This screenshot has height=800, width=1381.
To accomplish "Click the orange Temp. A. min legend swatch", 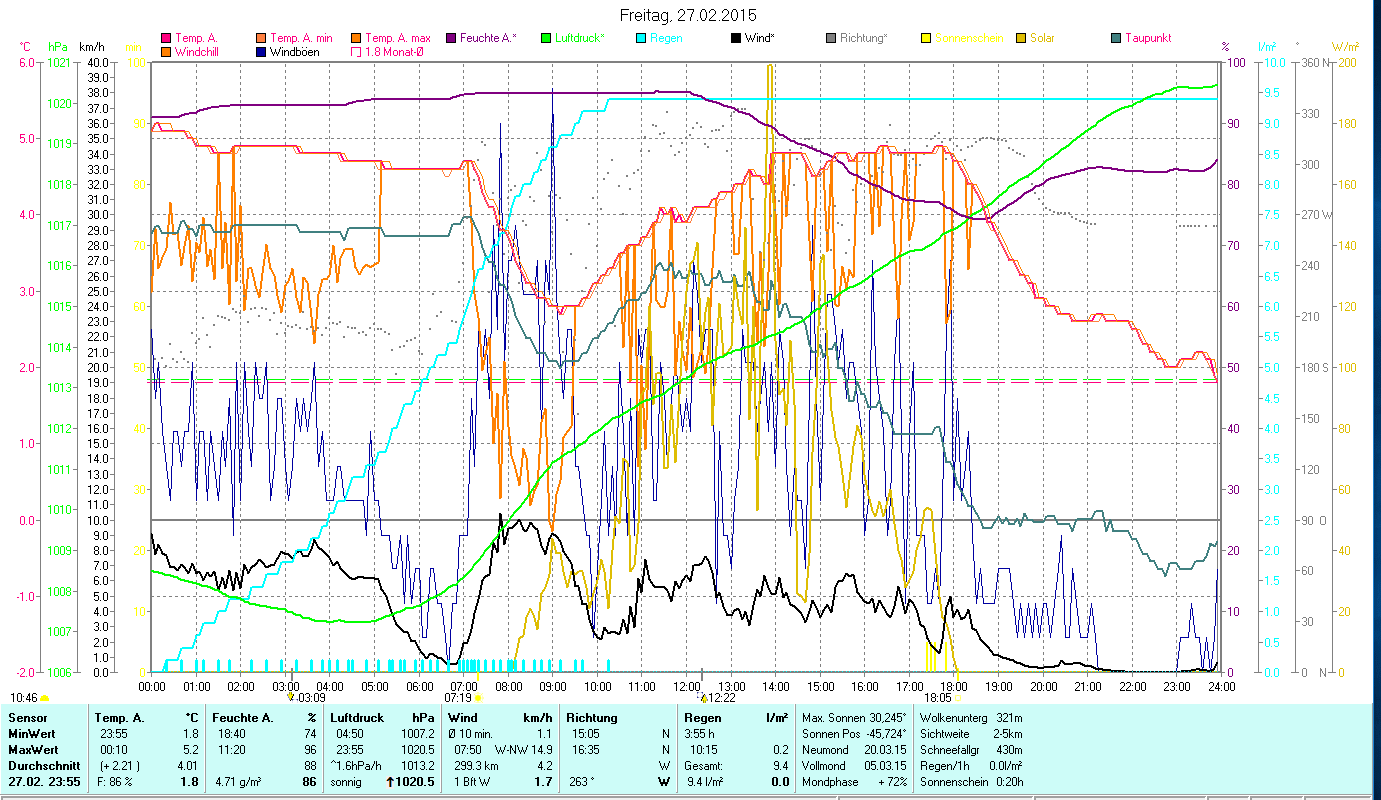I will [x=262, y=39].
